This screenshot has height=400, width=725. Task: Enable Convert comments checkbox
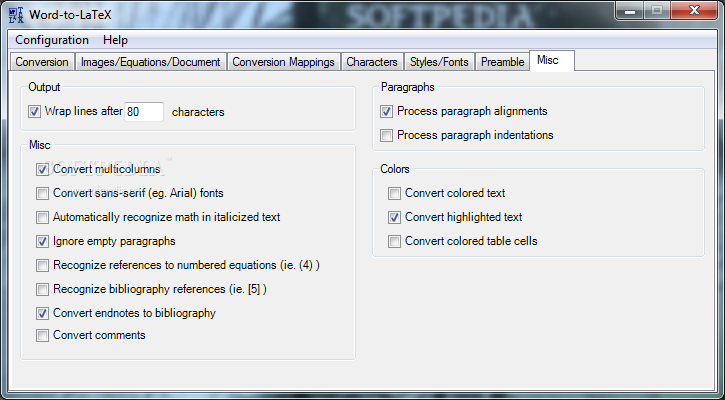click(43, 335)
